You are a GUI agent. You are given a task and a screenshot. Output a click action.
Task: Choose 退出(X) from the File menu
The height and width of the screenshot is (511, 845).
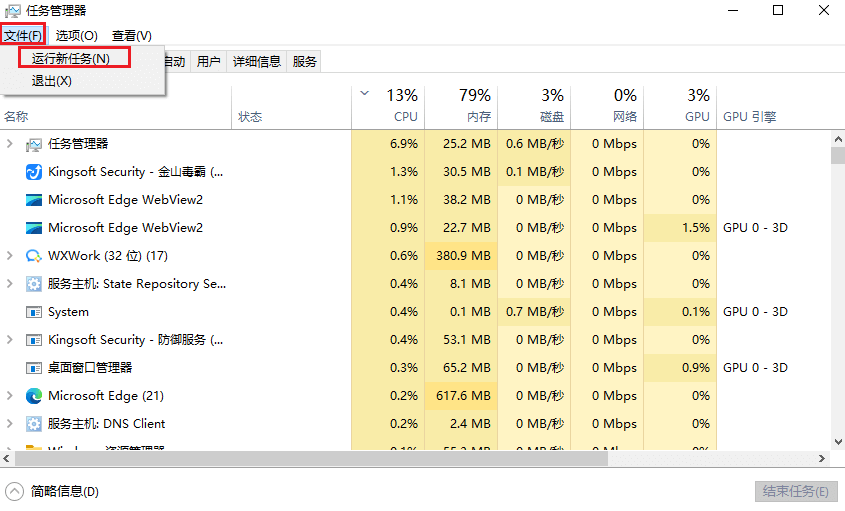(52, 81)
